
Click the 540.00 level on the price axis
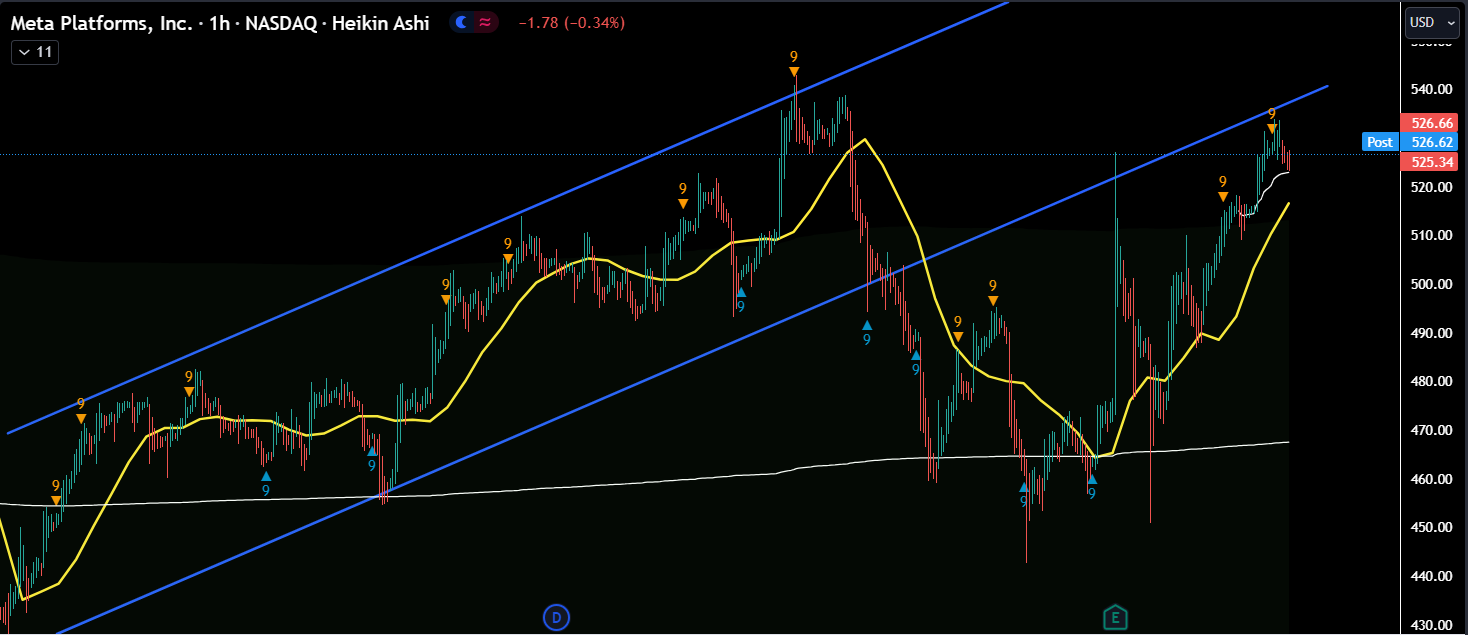(1430, 89)
